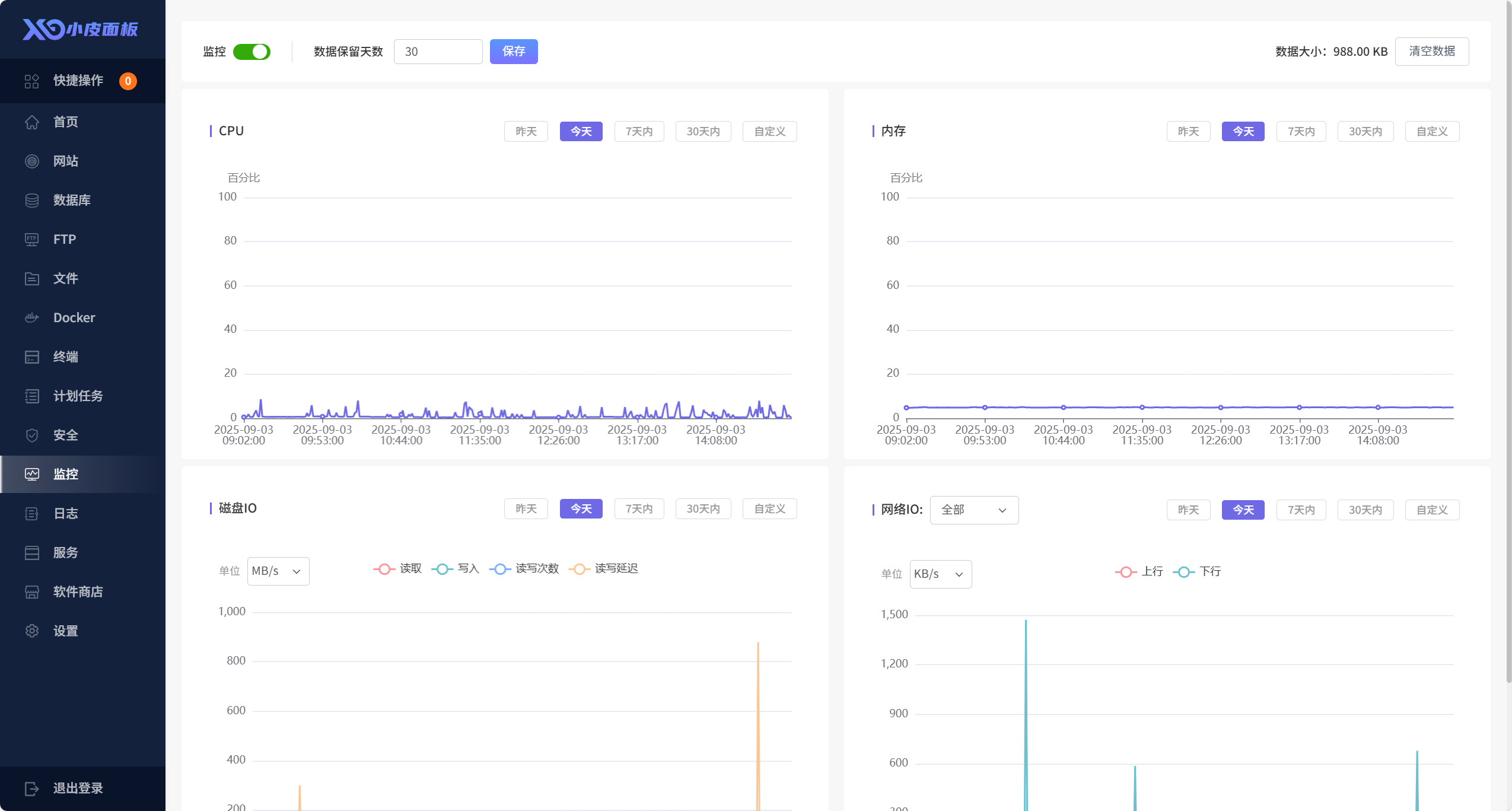This screenshot has width=1512, height=811.
Task: Select the 7-day range tab for CPU
Action: click(639, 131)
